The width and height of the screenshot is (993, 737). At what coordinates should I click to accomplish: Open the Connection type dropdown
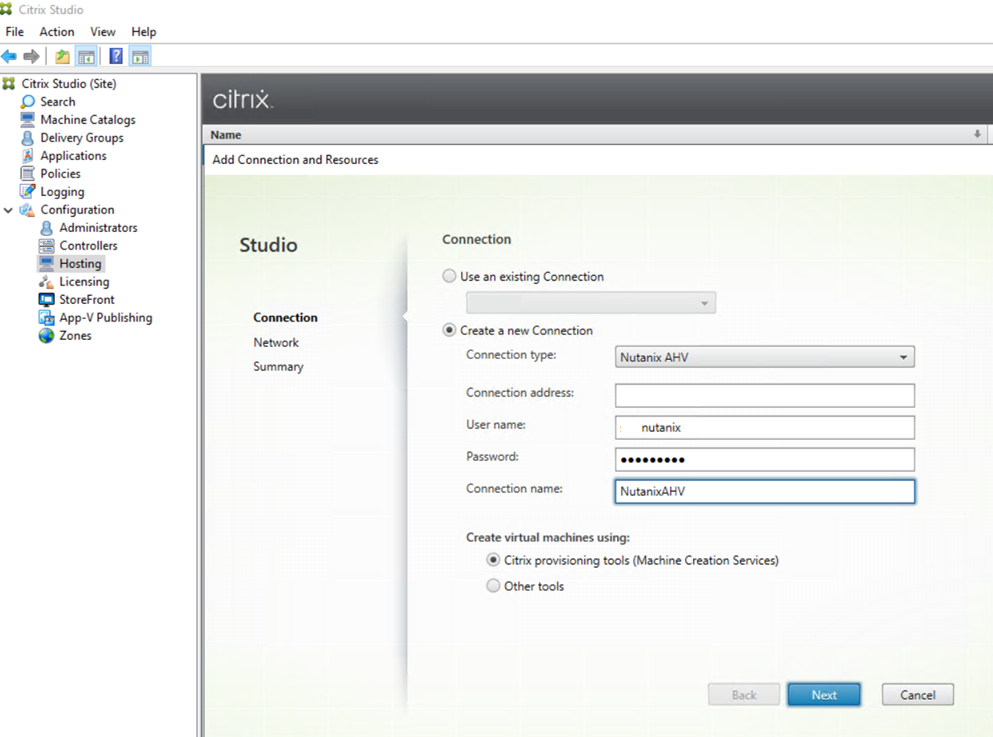(x=765, y=357)
